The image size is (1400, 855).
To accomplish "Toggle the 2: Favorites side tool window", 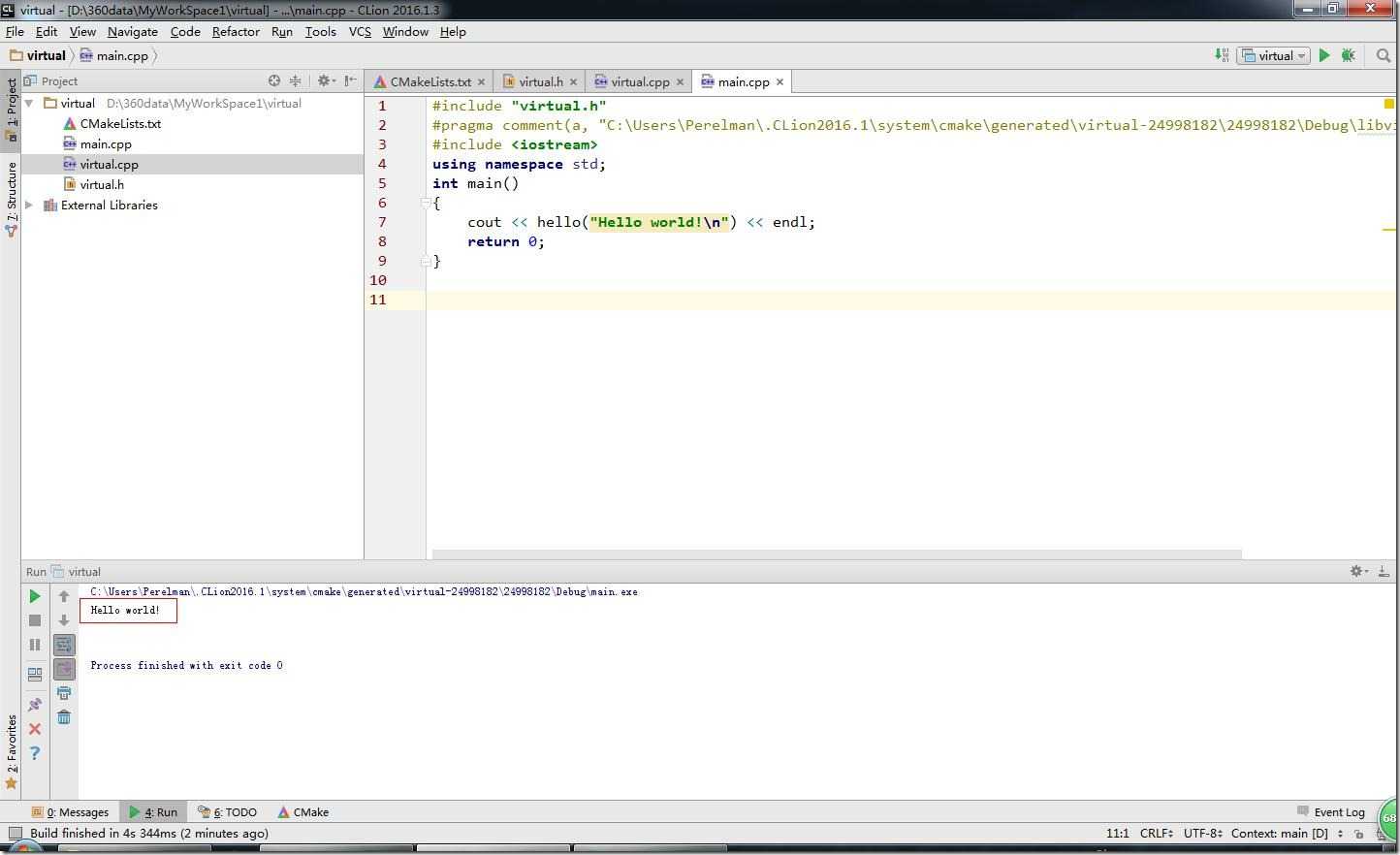I will (x=11, y=751).
